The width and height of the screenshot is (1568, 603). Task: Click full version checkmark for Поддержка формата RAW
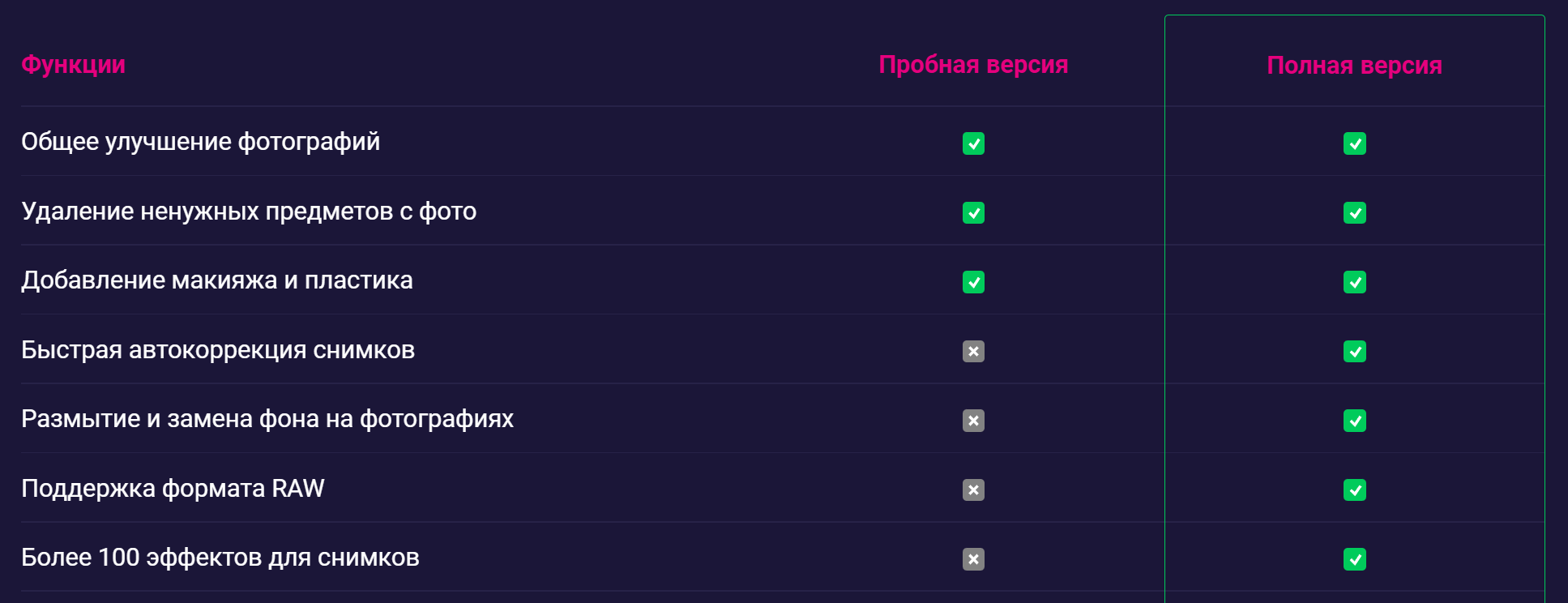(1354, 490)
